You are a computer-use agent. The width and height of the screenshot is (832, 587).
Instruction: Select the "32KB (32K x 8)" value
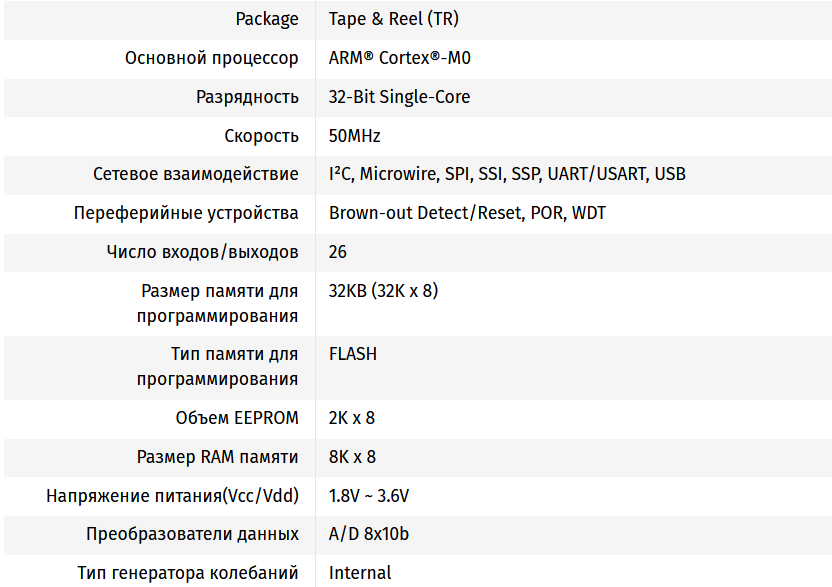(383, 291)
